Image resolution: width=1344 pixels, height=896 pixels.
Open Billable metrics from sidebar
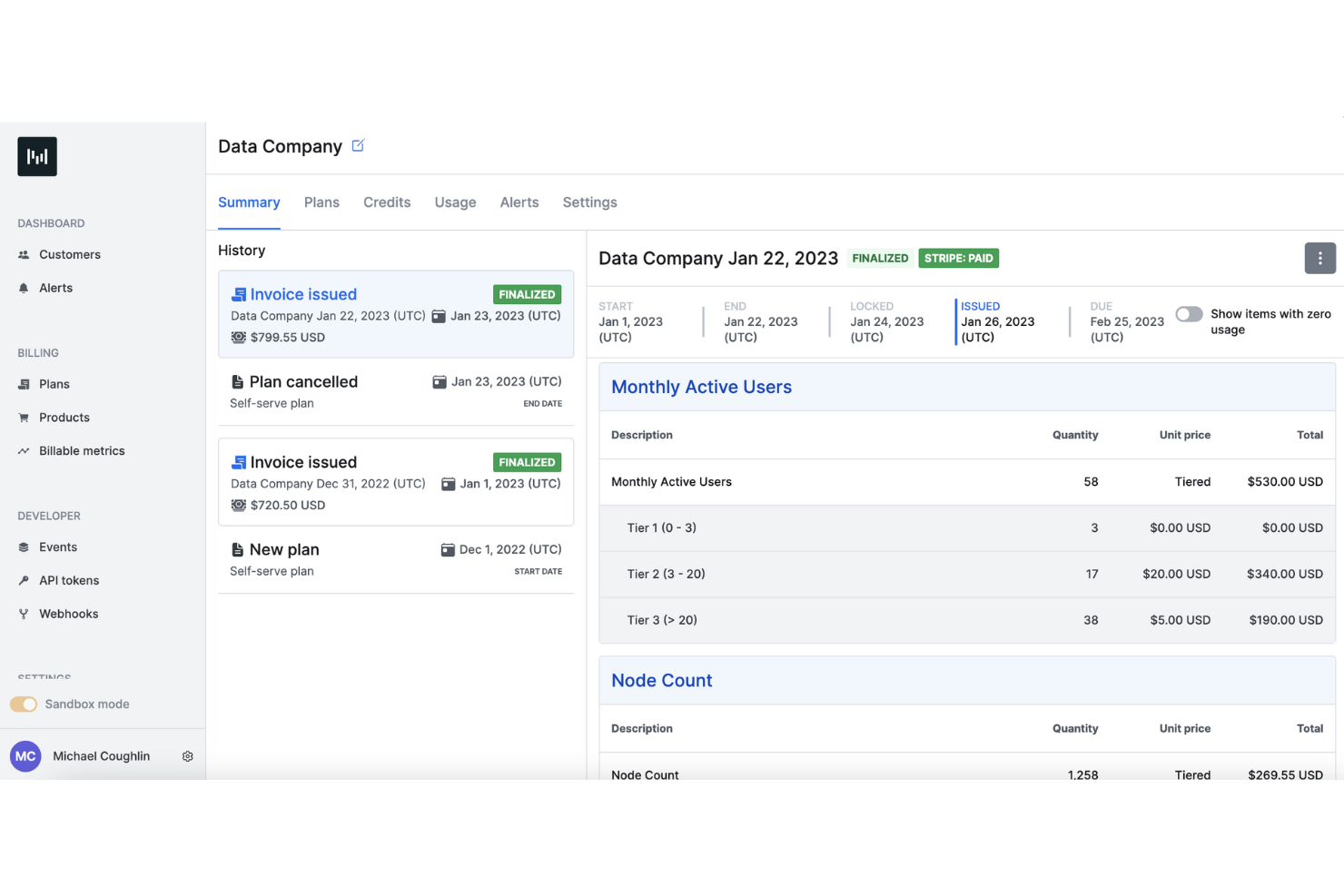25,450
